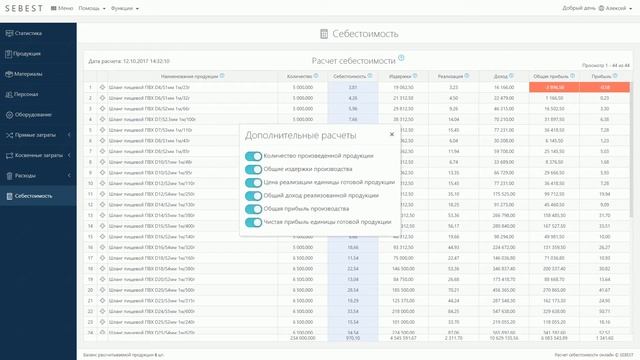Sort by Количество column header

[300, 76]
